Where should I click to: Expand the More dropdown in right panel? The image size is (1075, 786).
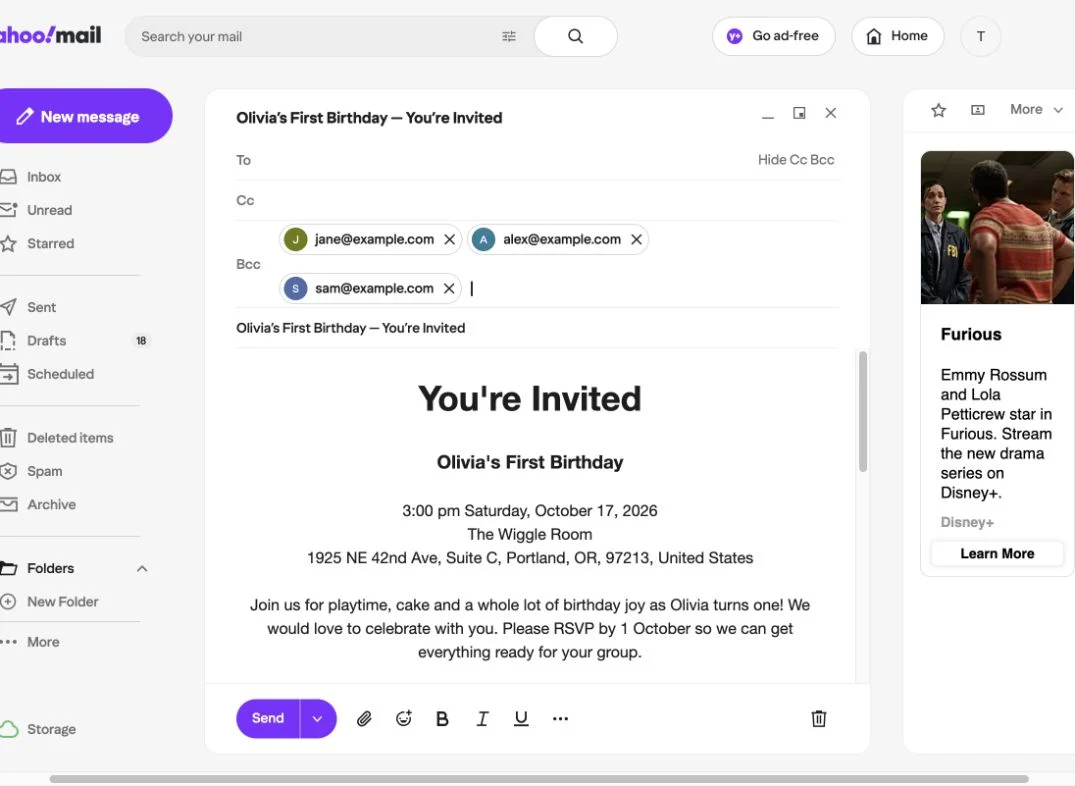tap(1036, 110)
